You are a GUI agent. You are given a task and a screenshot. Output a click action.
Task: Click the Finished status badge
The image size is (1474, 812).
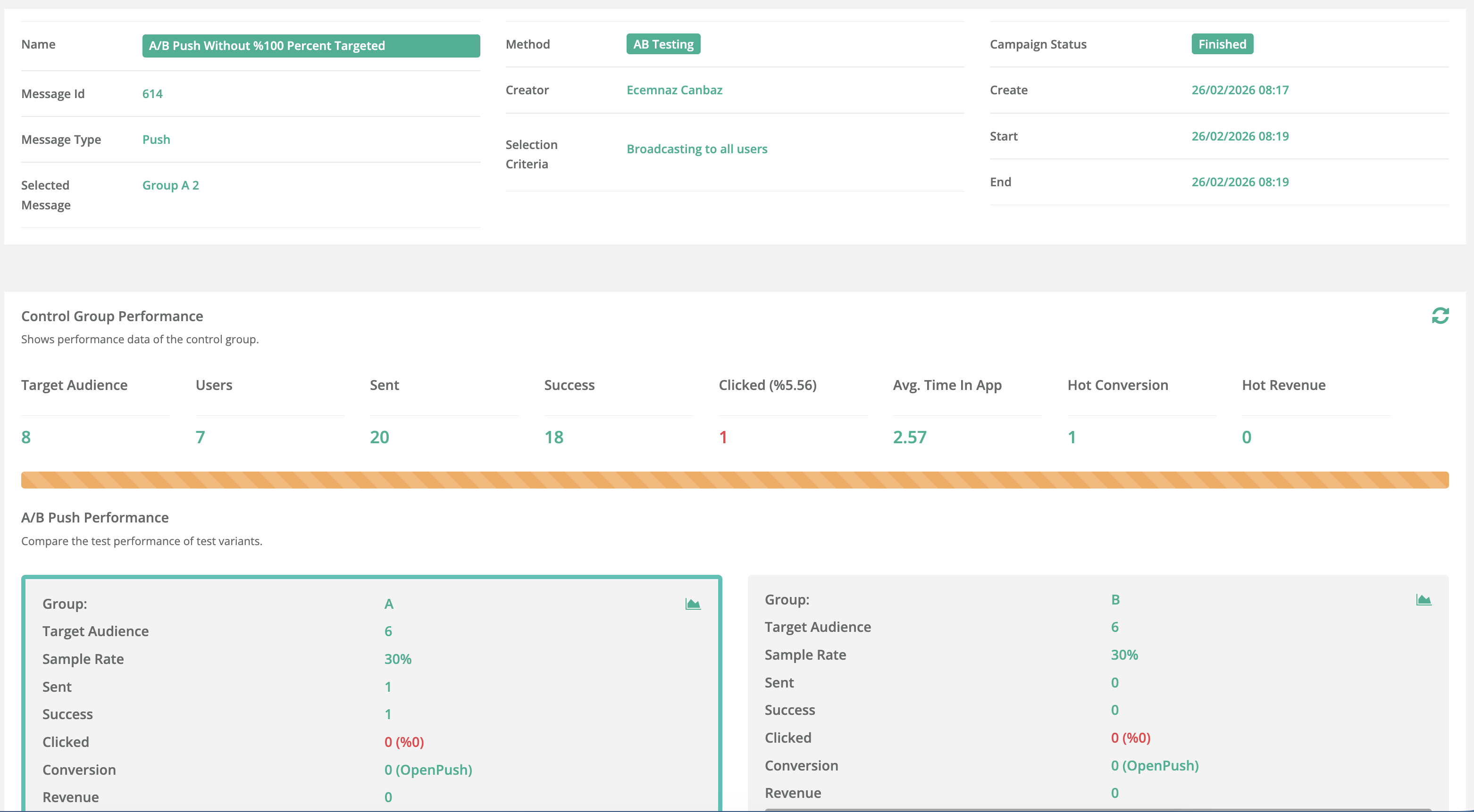(x=1222, y=44)
